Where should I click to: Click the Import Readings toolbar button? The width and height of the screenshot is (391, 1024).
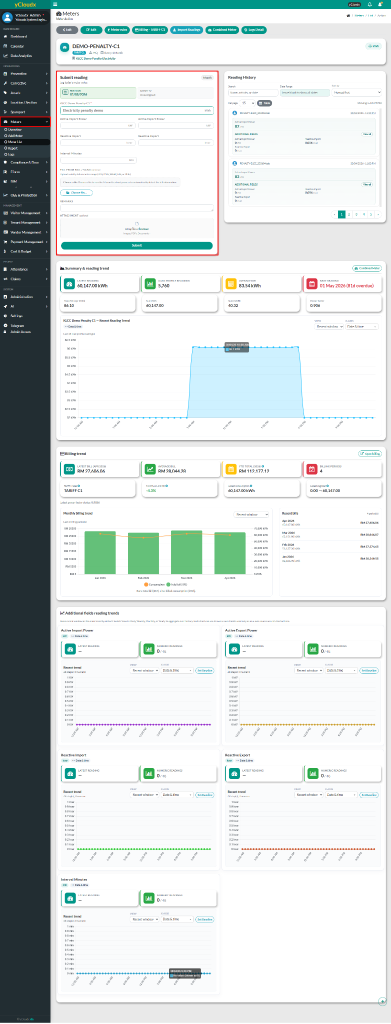[x=187, y=30]
